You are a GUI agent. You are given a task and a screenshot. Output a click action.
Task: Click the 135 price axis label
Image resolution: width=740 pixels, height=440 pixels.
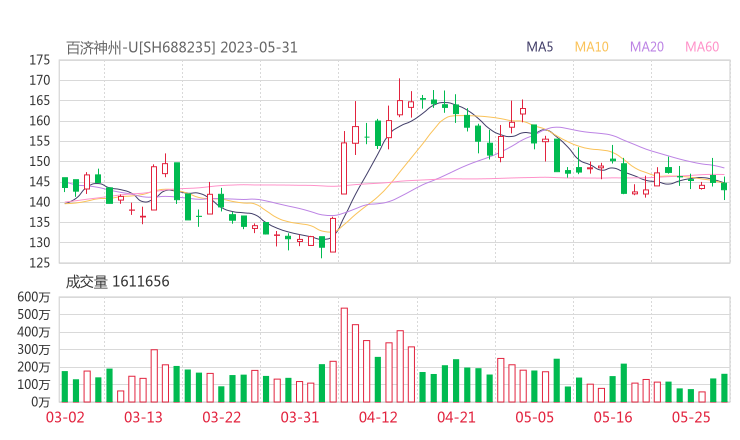point(40,222)
